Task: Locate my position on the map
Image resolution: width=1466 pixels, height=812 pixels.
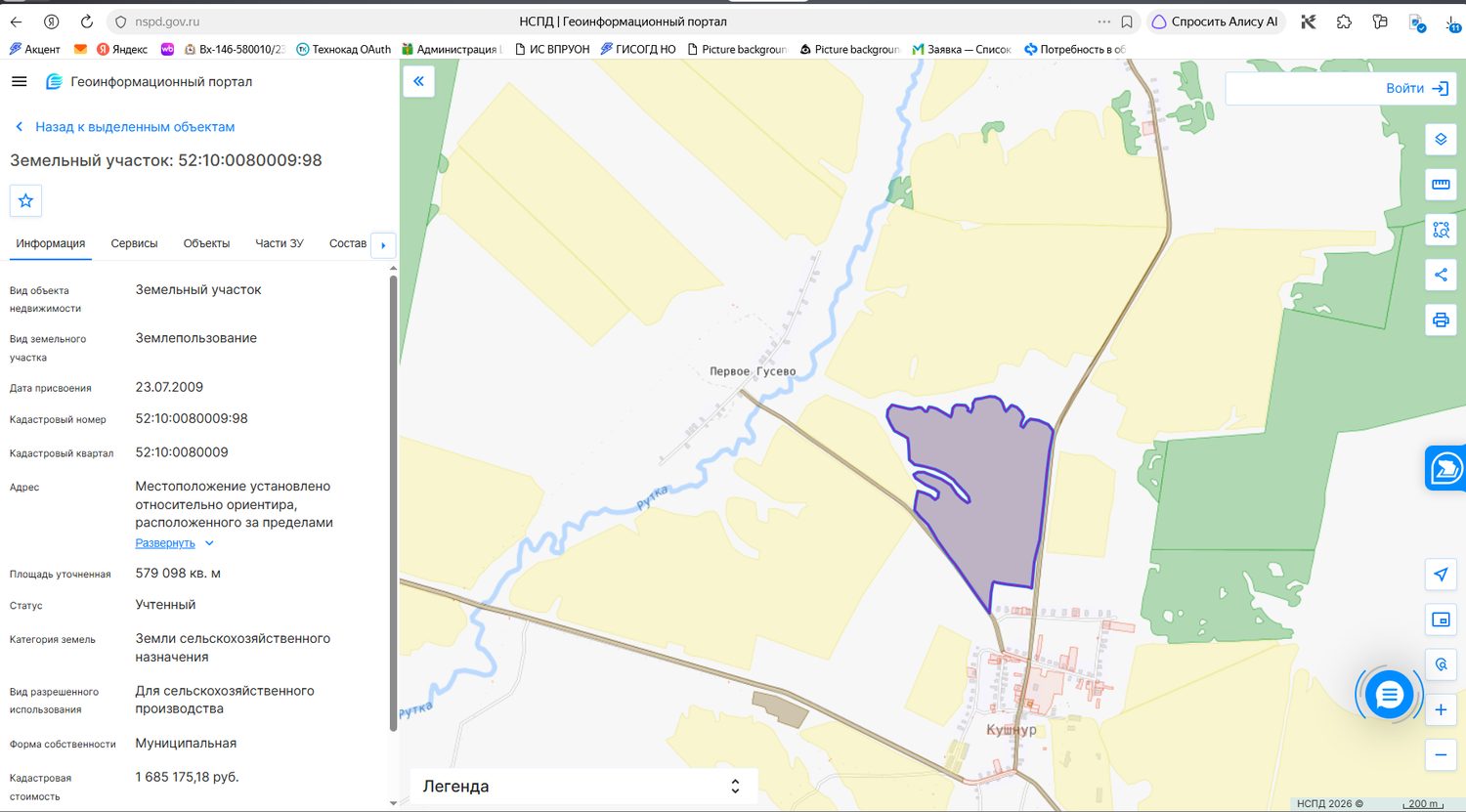Action: (1441, 574)
